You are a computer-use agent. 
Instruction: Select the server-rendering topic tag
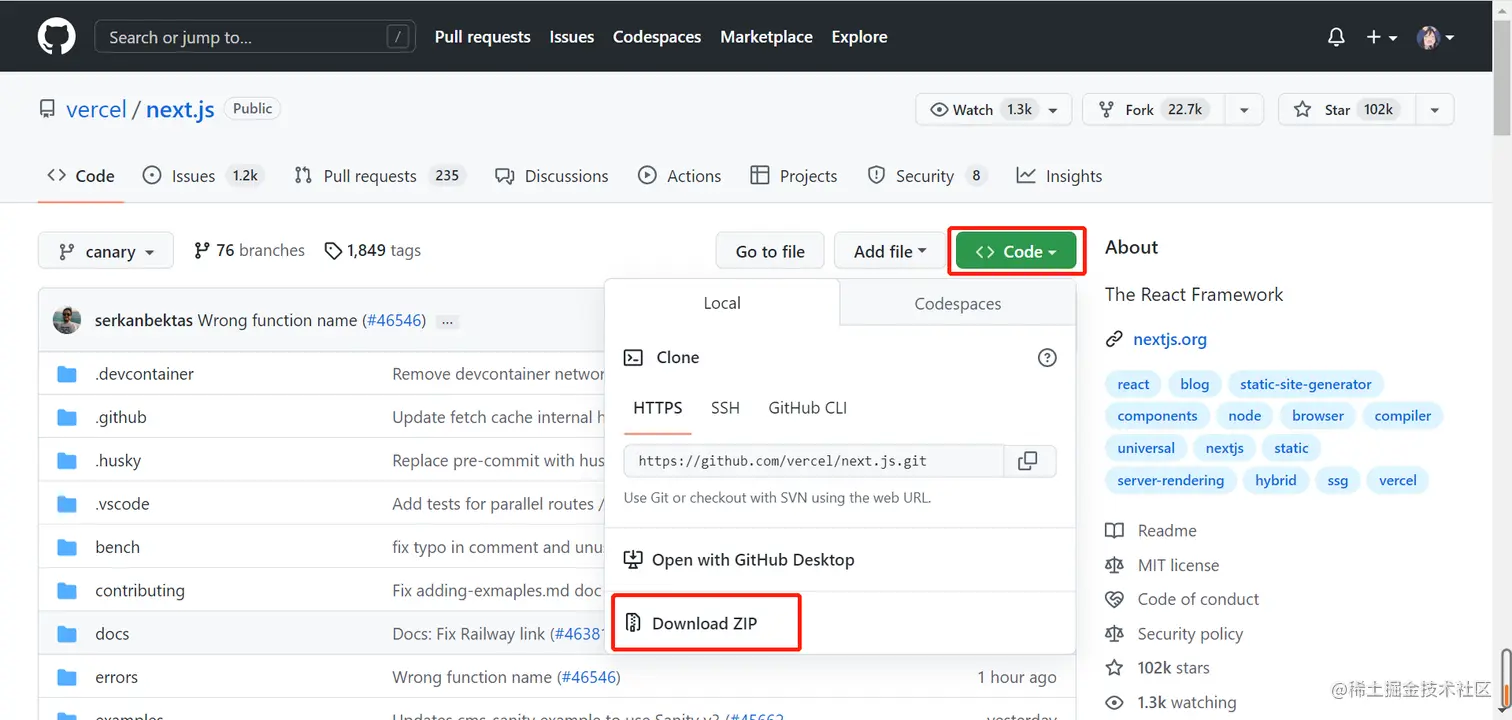pos(1170,480)
